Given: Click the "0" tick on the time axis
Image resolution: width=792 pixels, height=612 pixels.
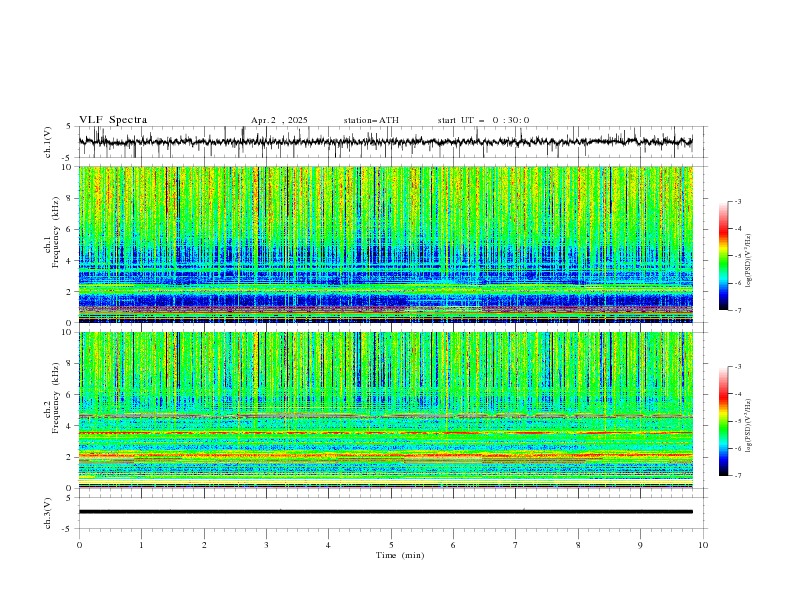Looking at the screenshot, I should tap(79, 545).
